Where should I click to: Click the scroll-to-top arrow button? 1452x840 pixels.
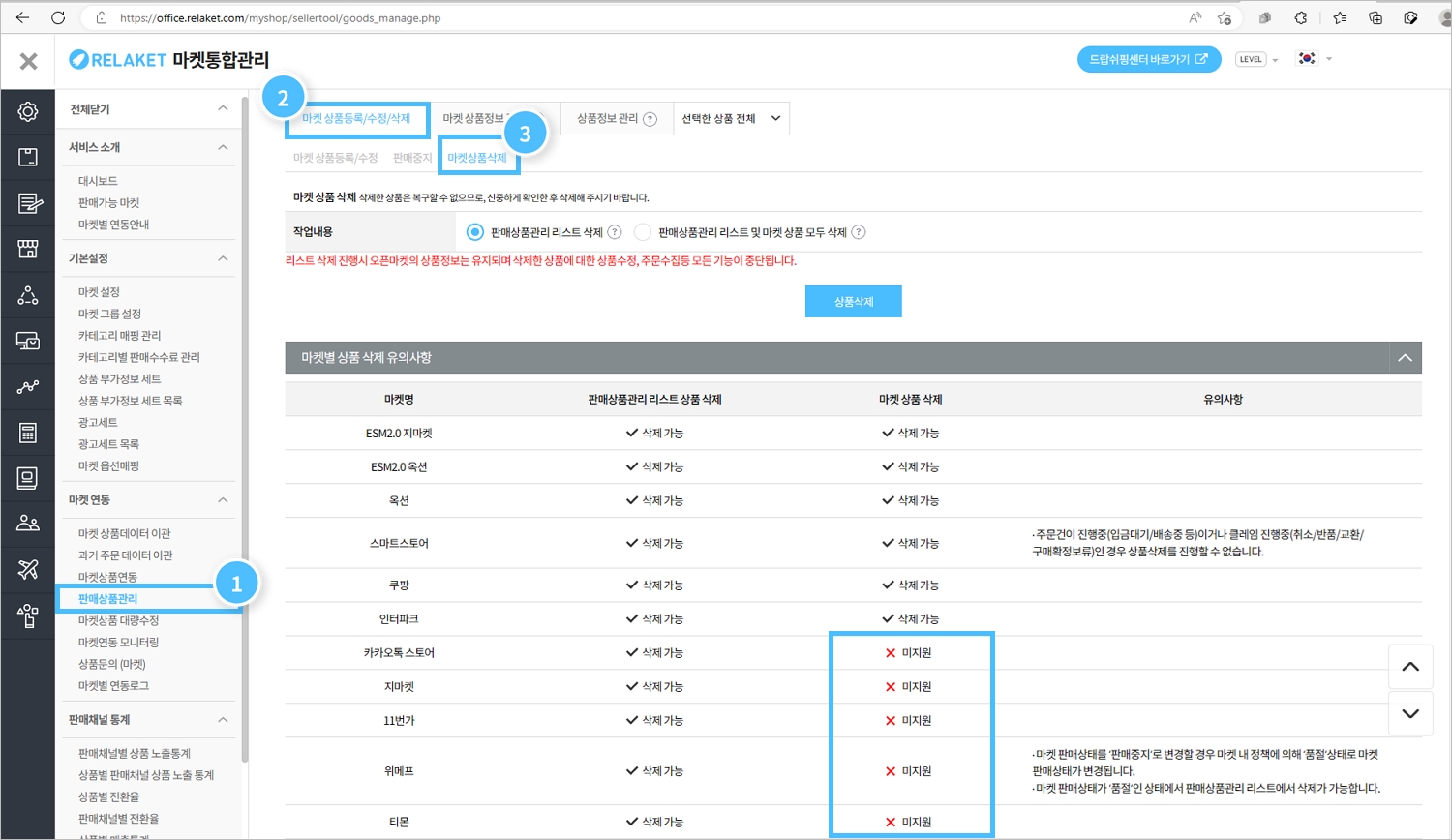click(x=1410, y=667)
